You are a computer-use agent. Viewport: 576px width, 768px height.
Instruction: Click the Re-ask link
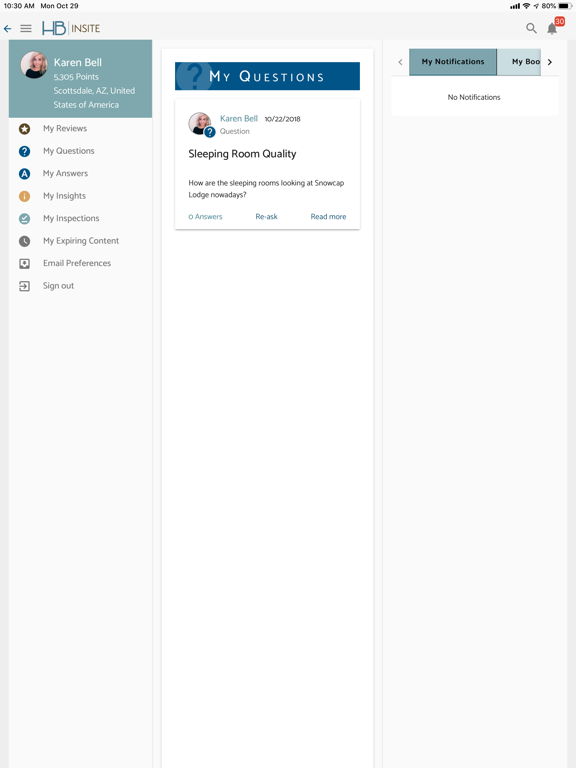(x=266, y=216)
